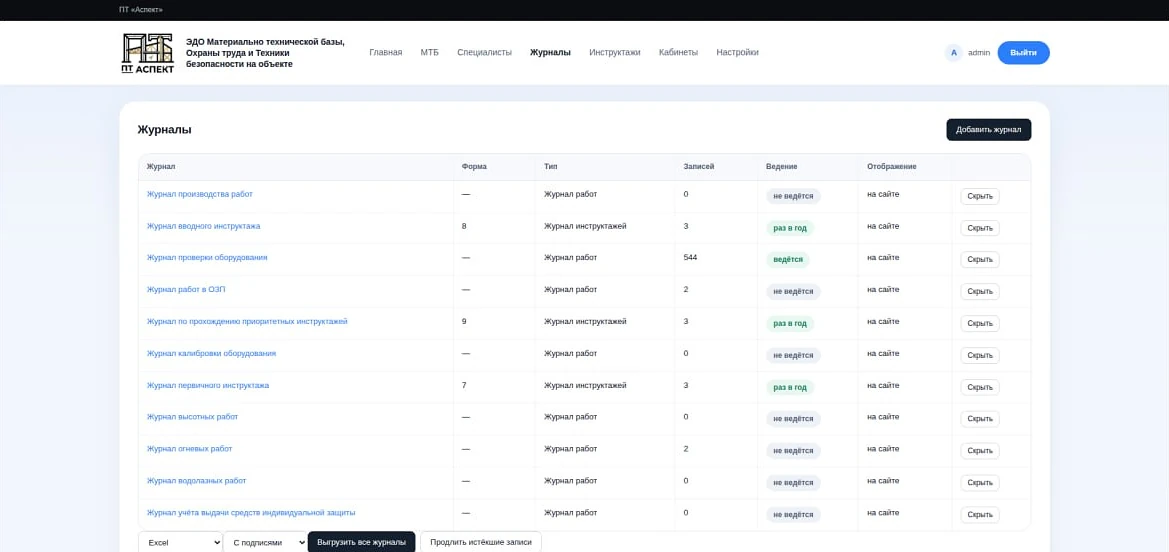Click the admin avatar icon
This screenshot has width=1169, height=552.
(954, 52)
